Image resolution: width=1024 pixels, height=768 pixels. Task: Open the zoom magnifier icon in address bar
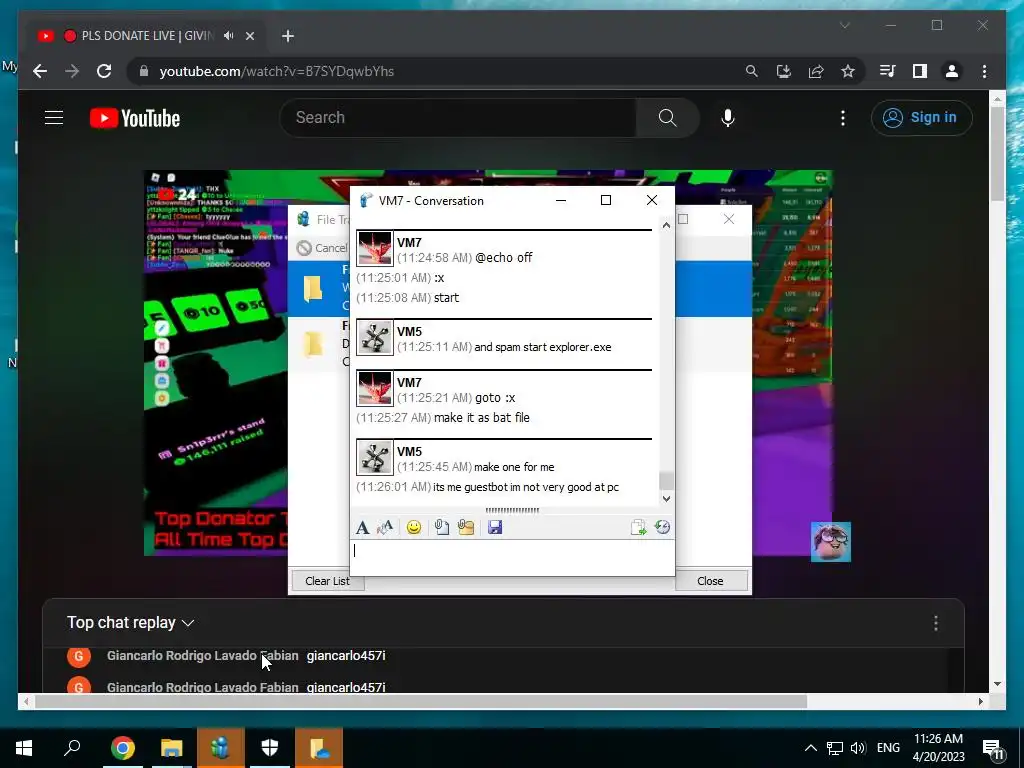pos(752,71)
